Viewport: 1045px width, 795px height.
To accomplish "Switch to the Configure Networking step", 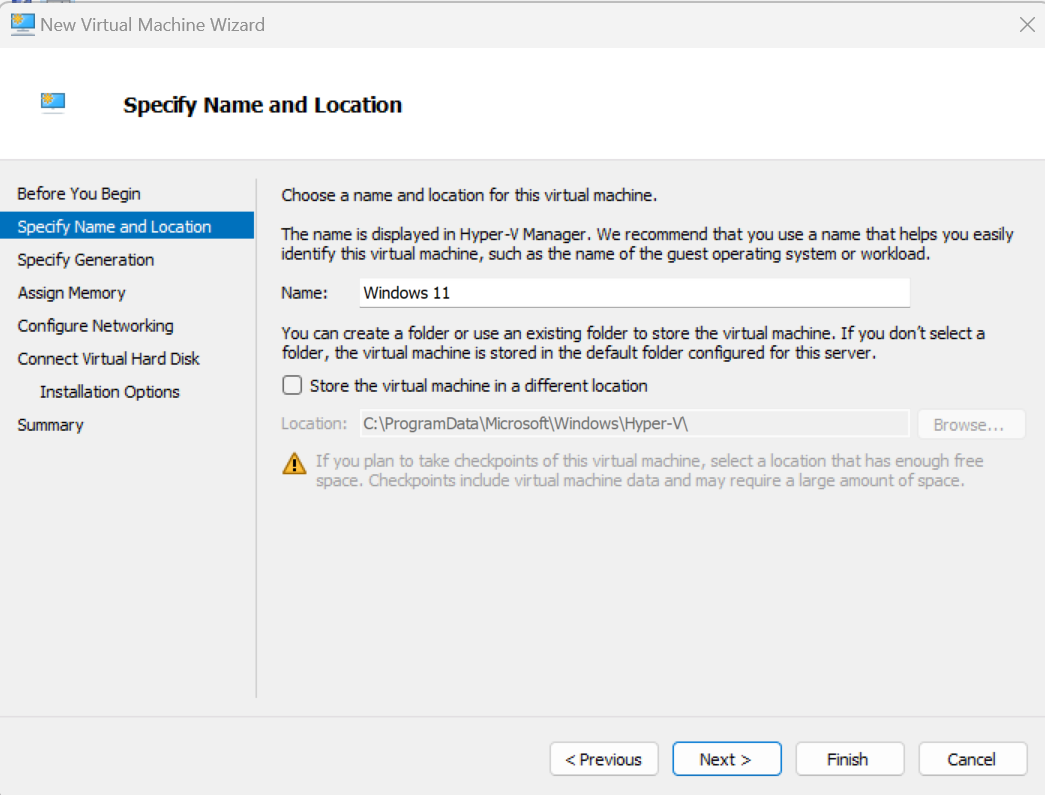I will pos(95,326).
